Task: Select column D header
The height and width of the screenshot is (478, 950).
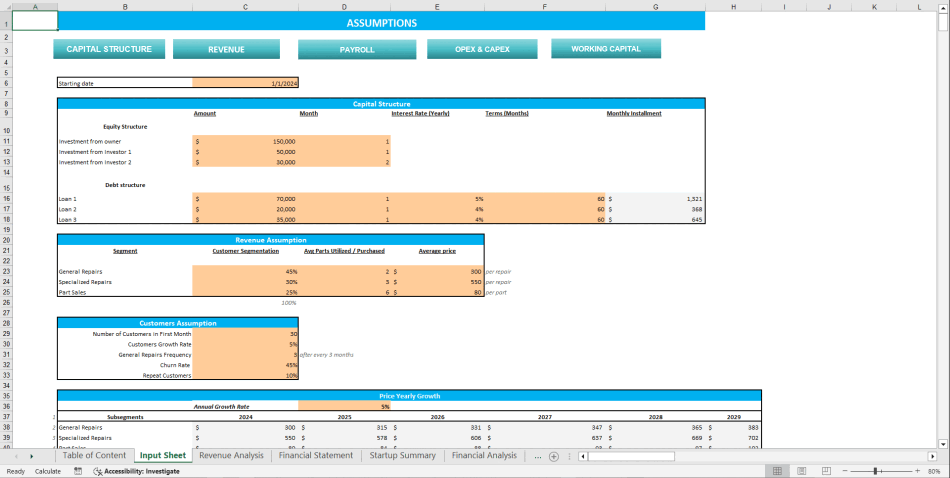Action: [x=344, y=6]
